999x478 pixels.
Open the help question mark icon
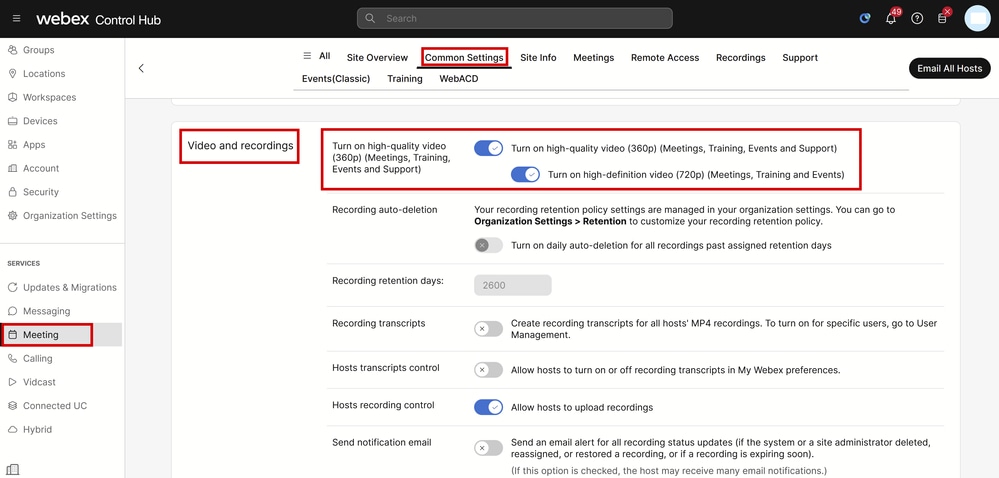(917, 18)
